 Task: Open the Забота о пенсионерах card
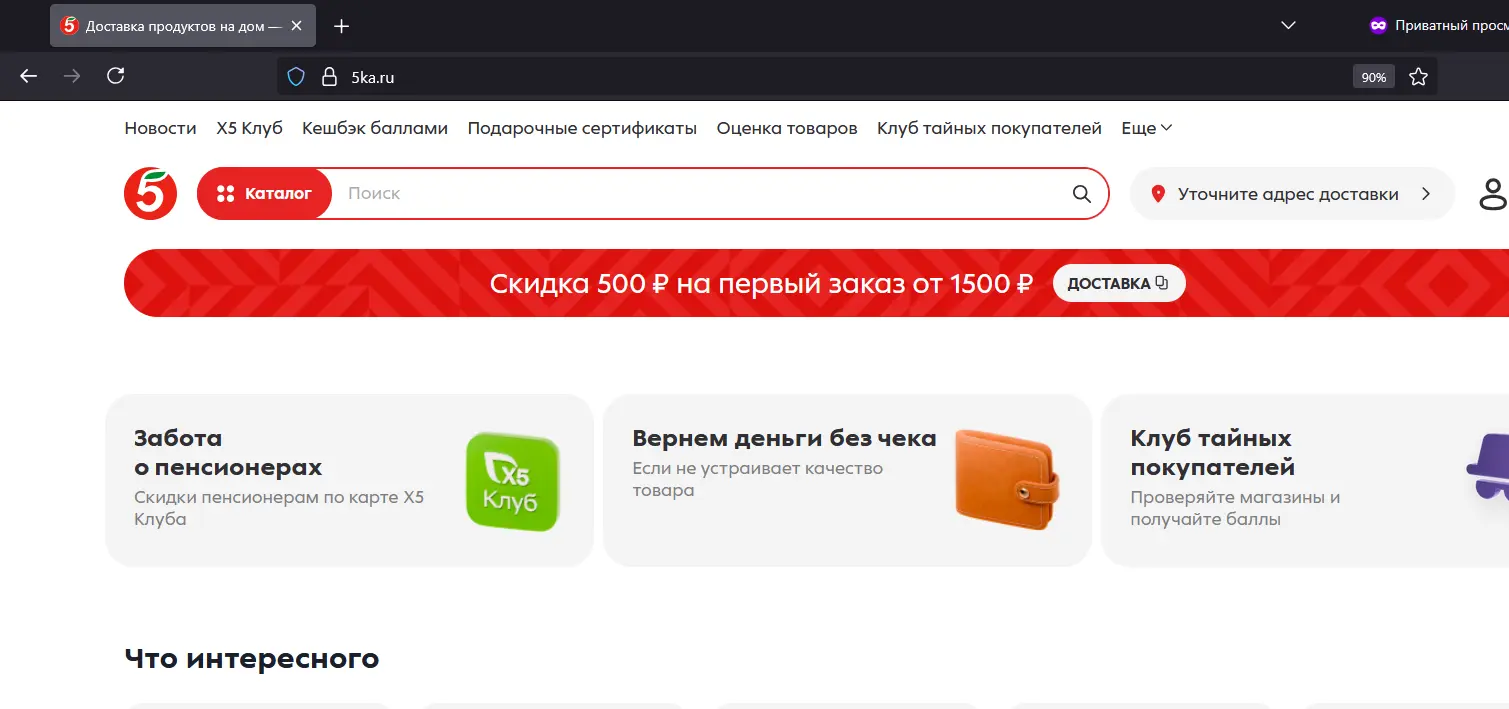point(349,480)
